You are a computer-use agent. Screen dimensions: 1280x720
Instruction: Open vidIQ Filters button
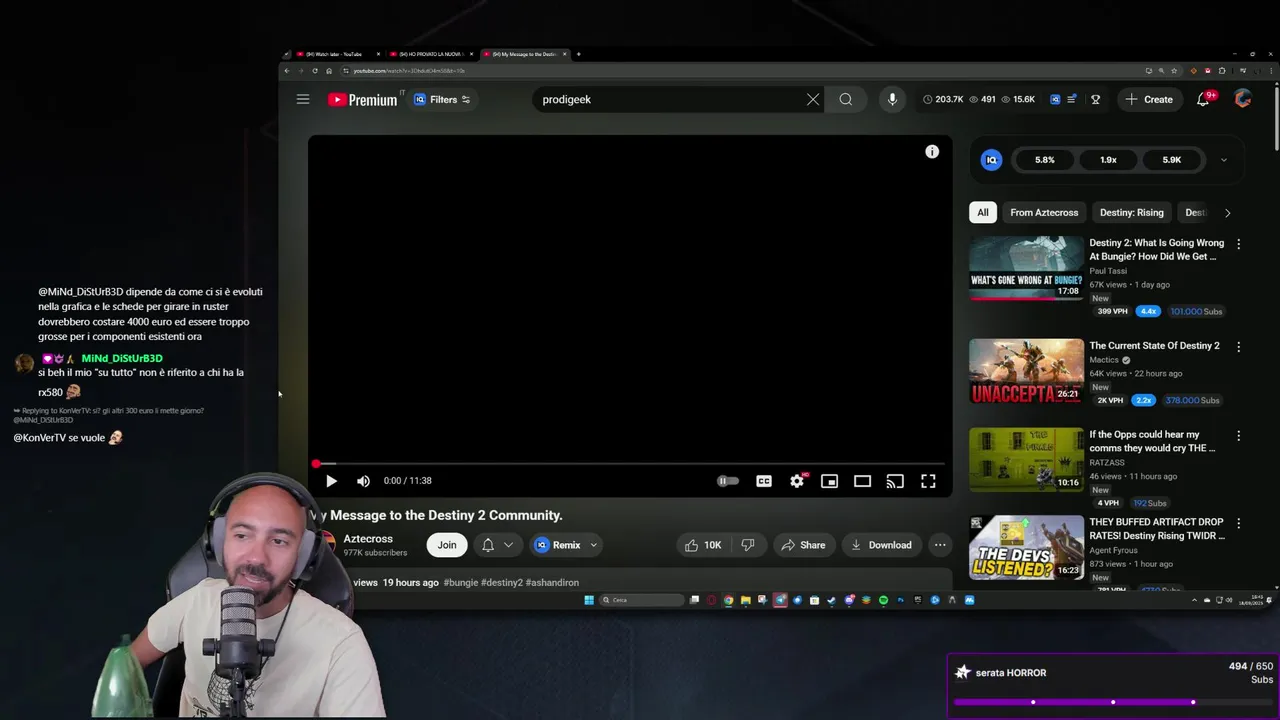click(x=442, y=99)
